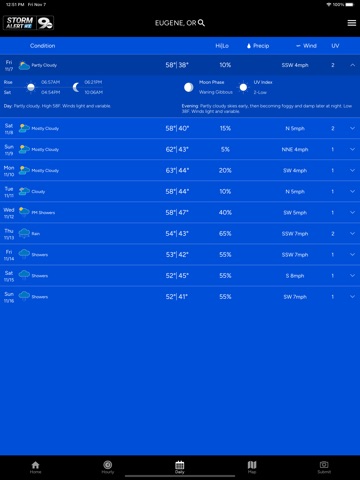Tap the 65% precip value for Thursday
Viewport: 360px width, 480px height.
[225, 233]
